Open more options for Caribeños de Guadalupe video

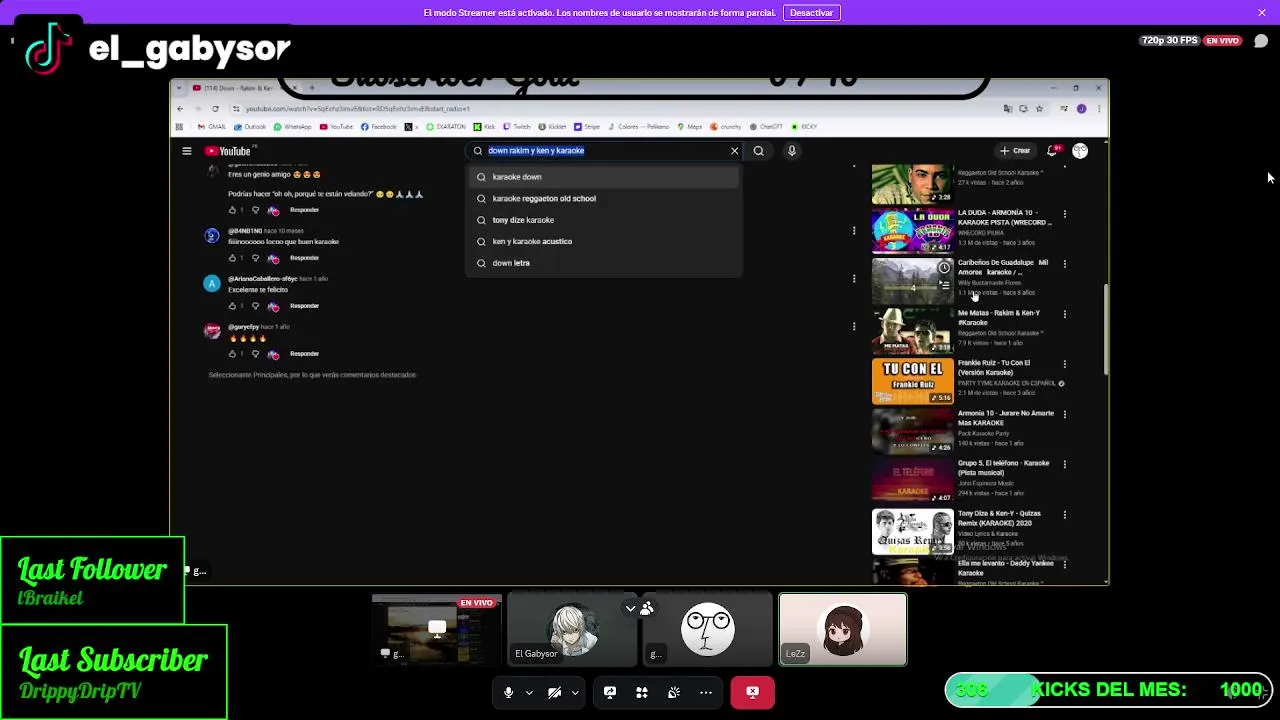pos(1065,264)
